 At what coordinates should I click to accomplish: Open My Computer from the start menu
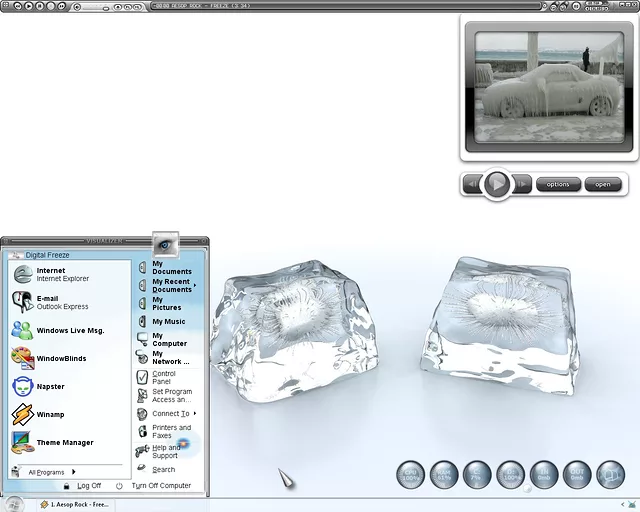[x=168, y=340]
